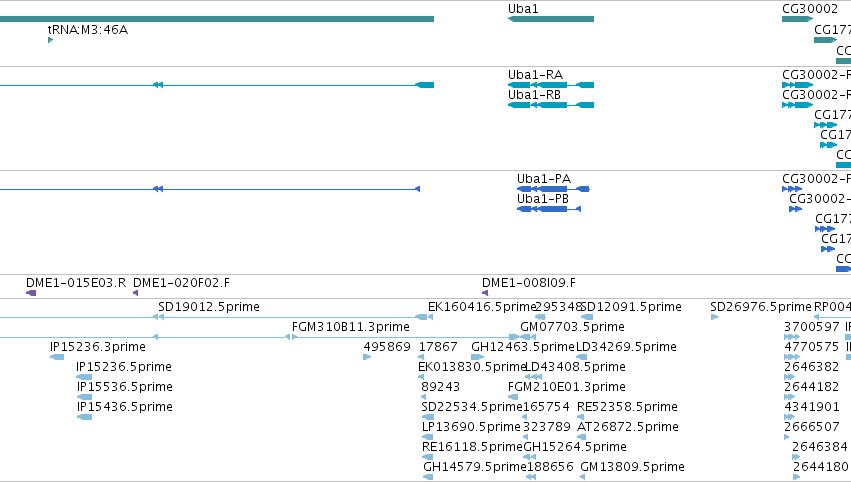This screenshot has width=851, height=482.
Task: Click the GH15264.5prime EST label
Action: pyautogui.click(x=575, y=448)
